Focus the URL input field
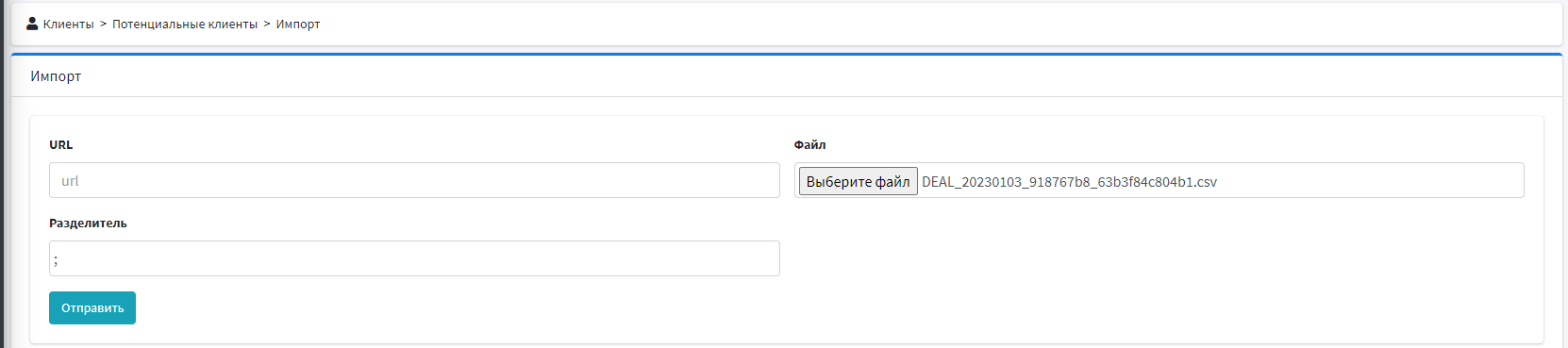This screenshot has width=1568, height=348. 414,180
